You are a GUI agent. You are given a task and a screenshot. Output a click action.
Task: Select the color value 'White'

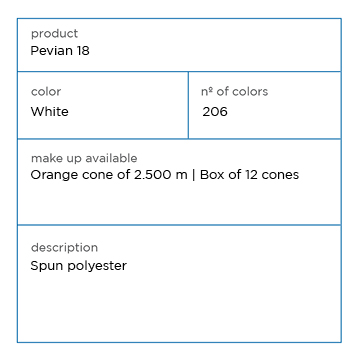50,111
